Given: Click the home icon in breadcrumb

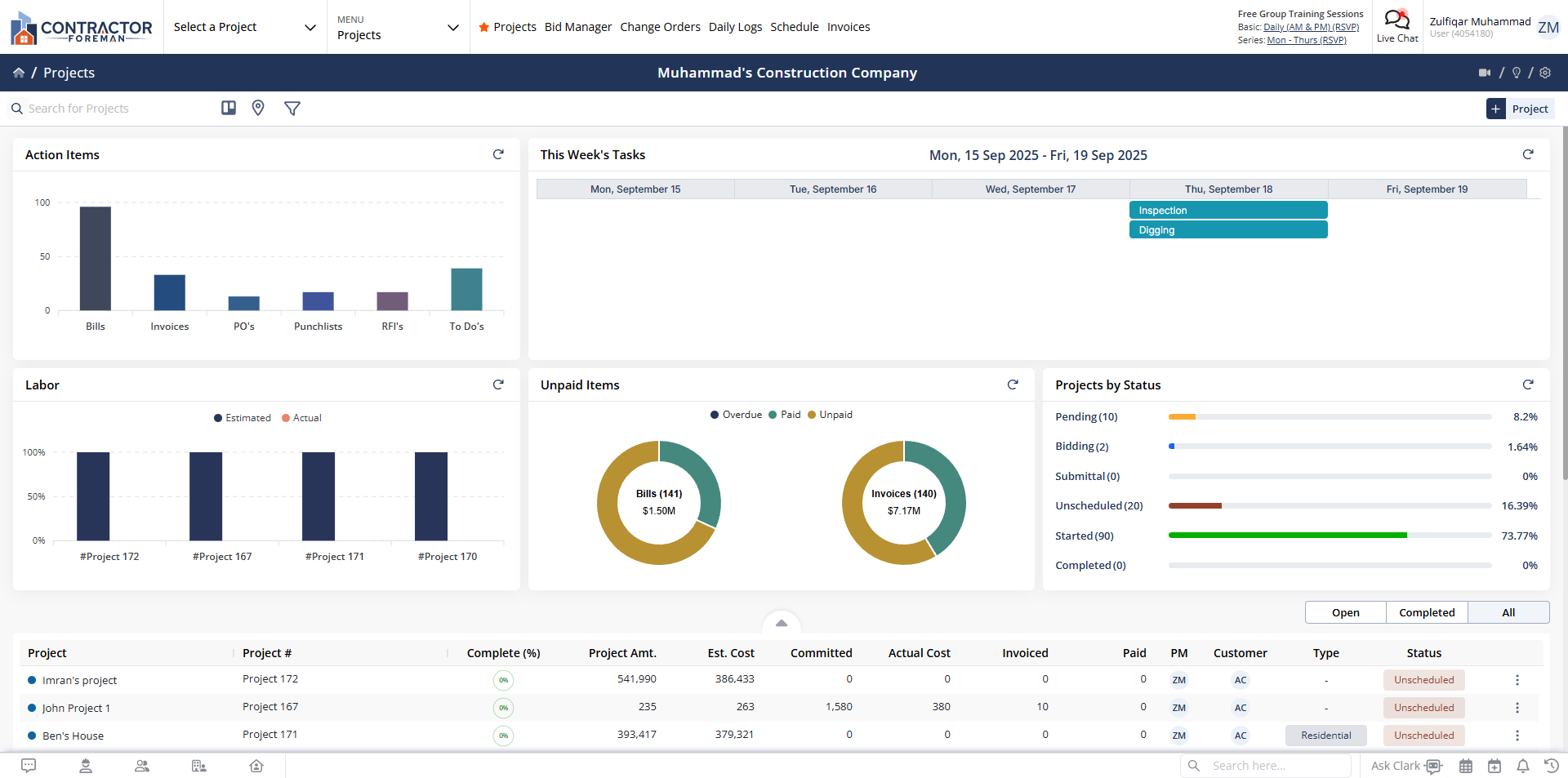Looking at the screenshot, I should click(x=19, y=73).
